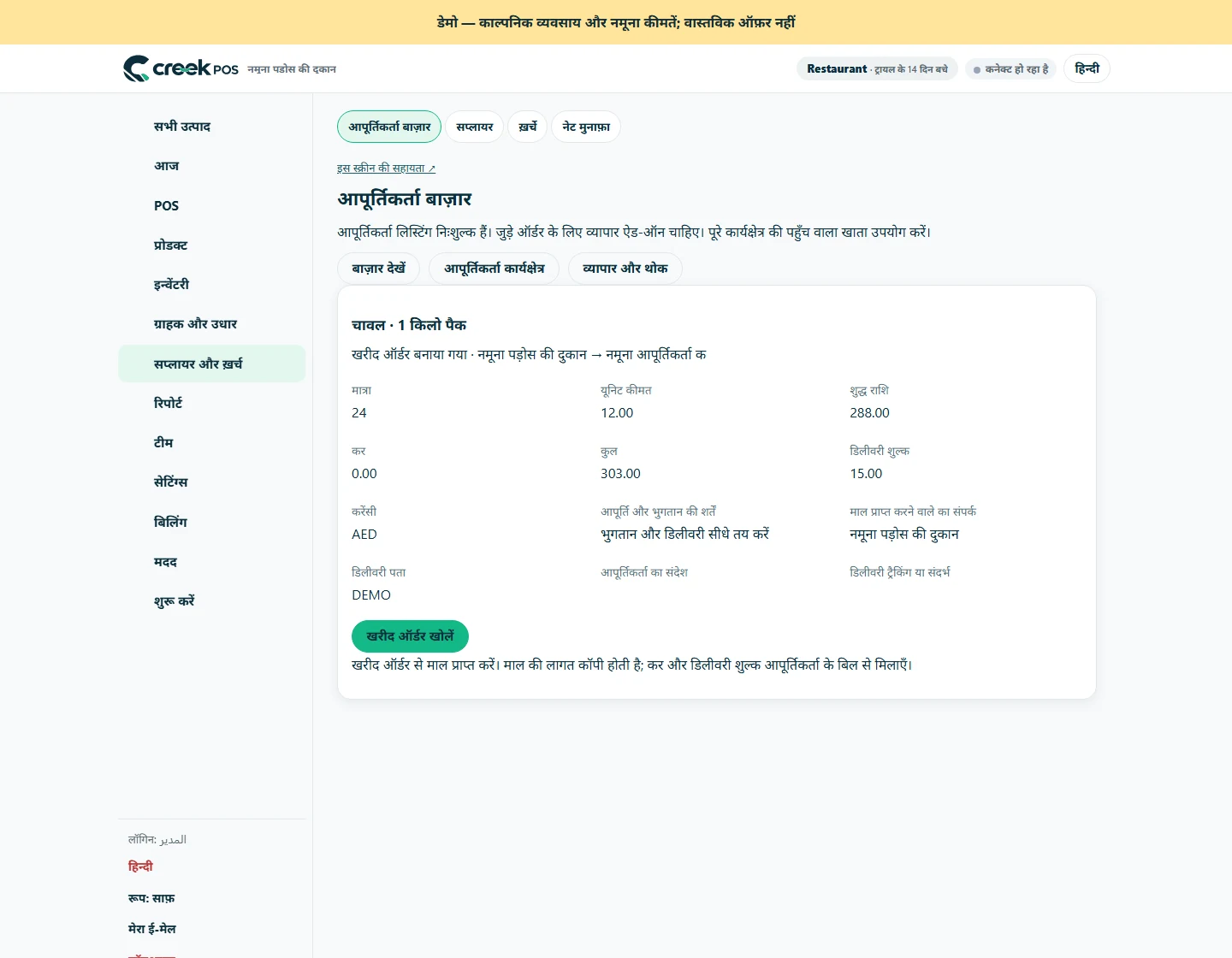Open सेटिंग्स from the sidebar
The image size is (1232, 958).
click(x=211, y=482)
